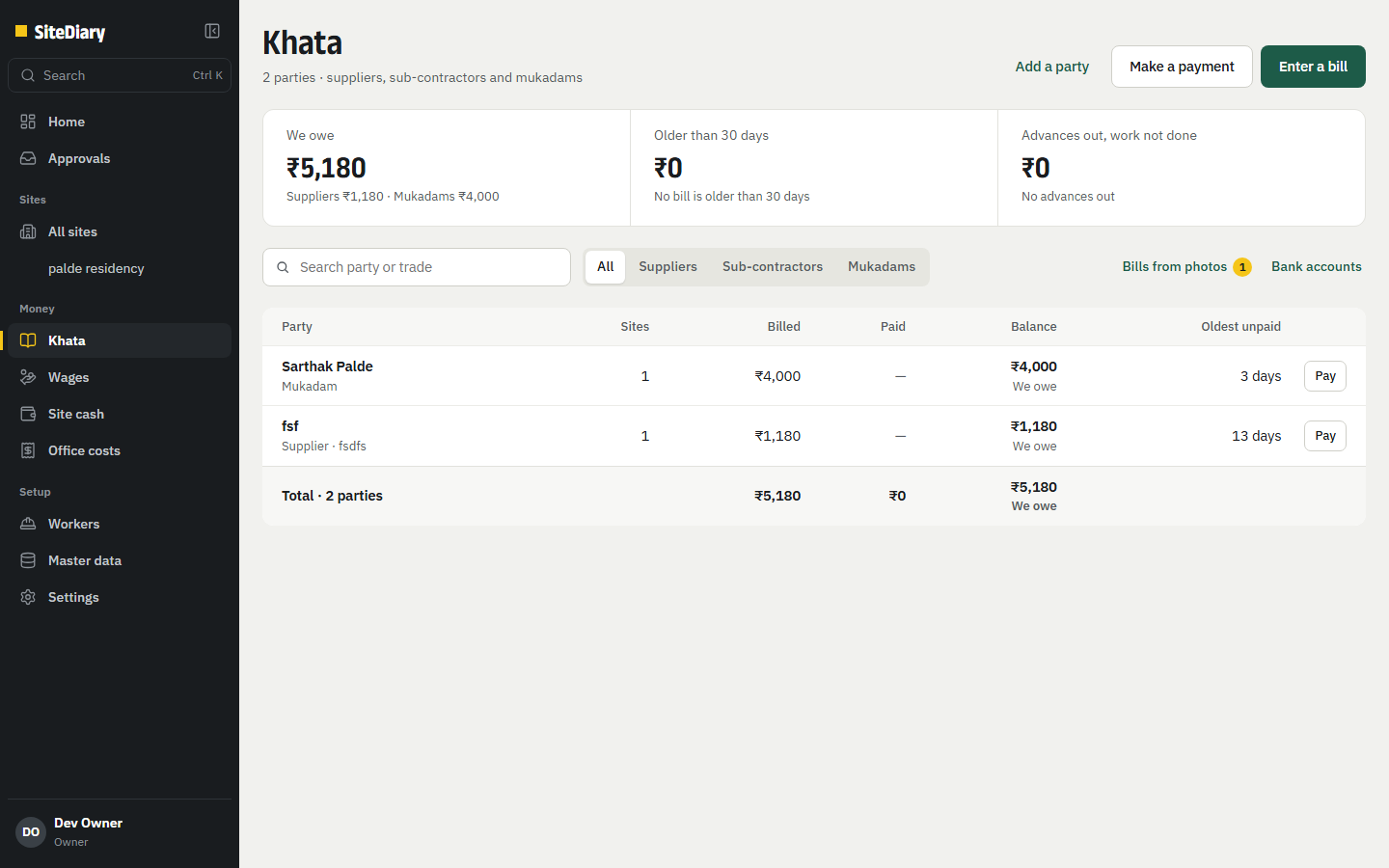1389x868 pixels.
Task: Click Add a party link
Action: [x=1052, y=67]
